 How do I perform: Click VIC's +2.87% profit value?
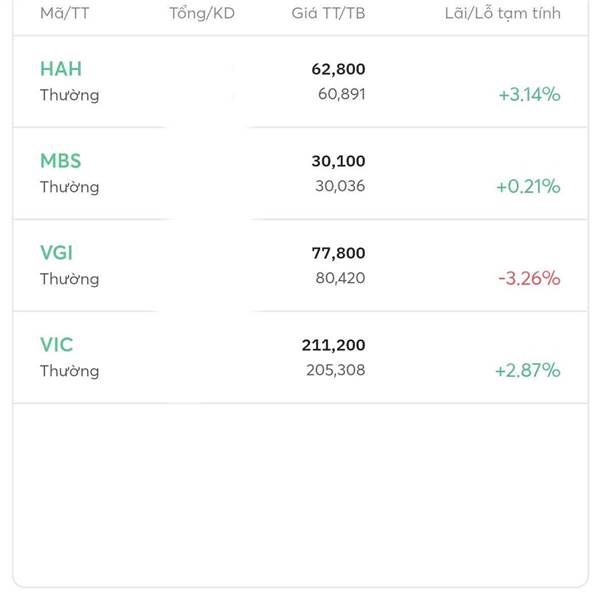pyautogui.click(x=528, y=371)
